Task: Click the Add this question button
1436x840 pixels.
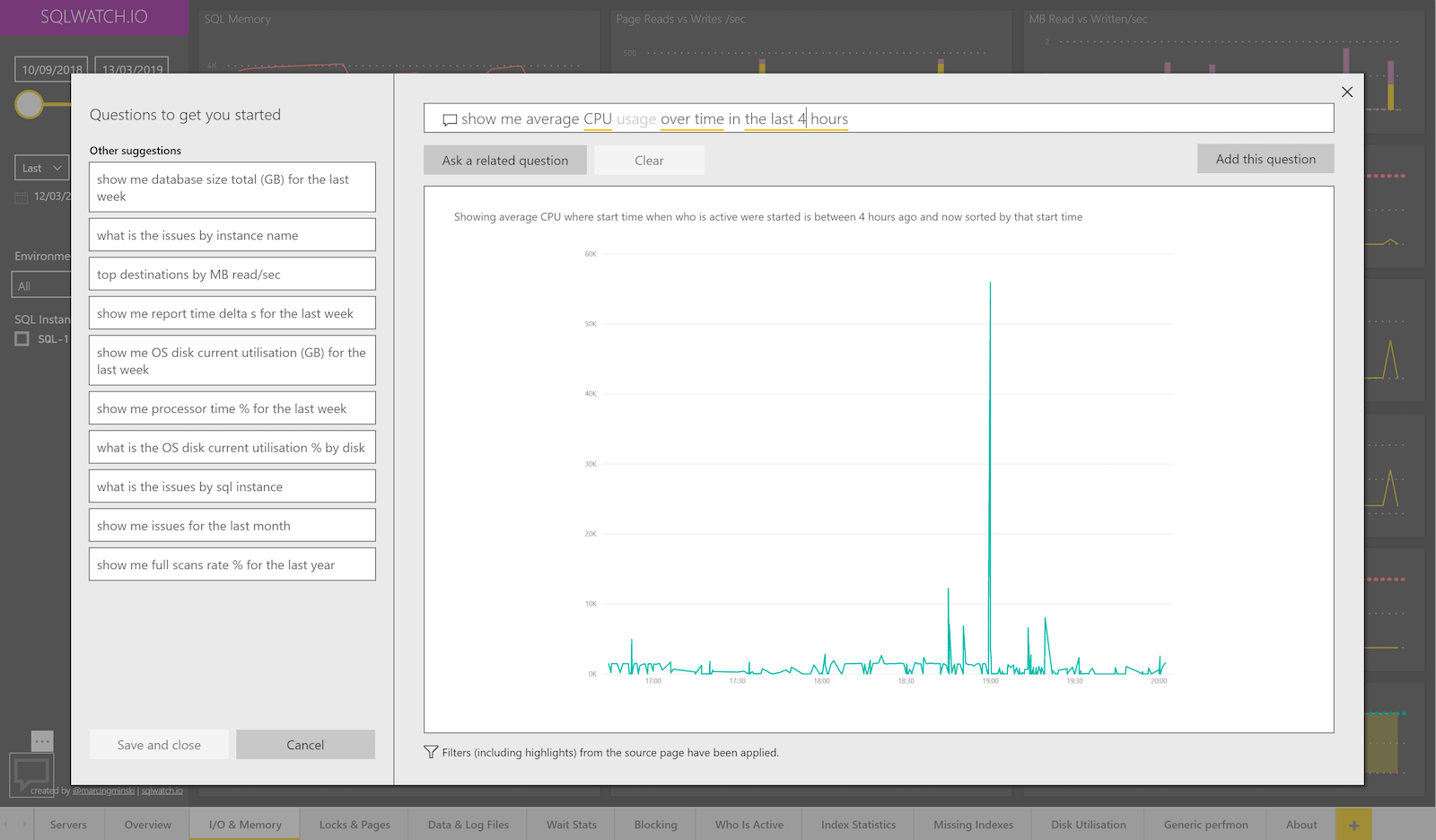Action: [x=1265, y=159]
